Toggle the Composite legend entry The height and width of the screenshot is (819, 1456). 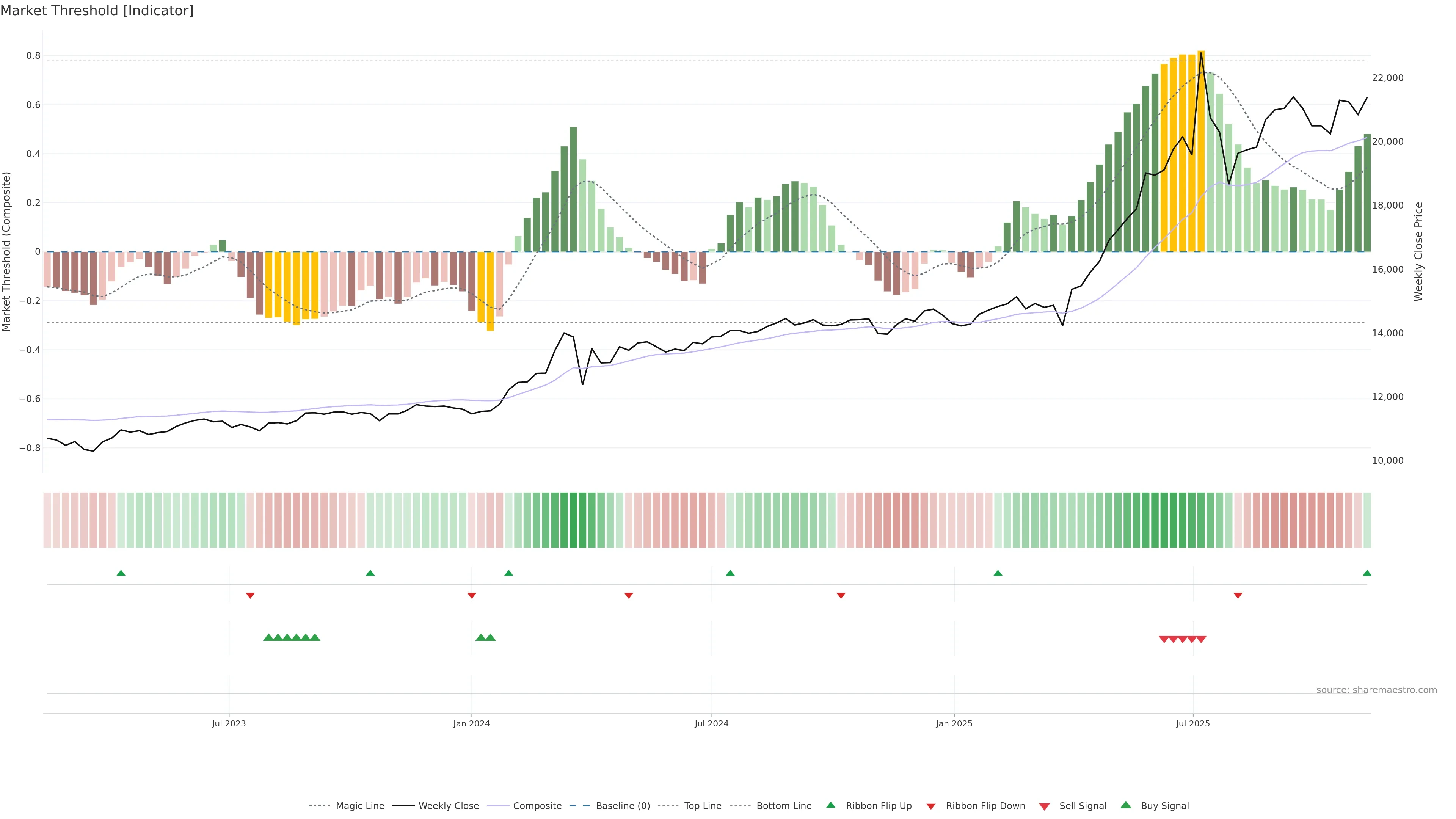(x=537, y=806)
